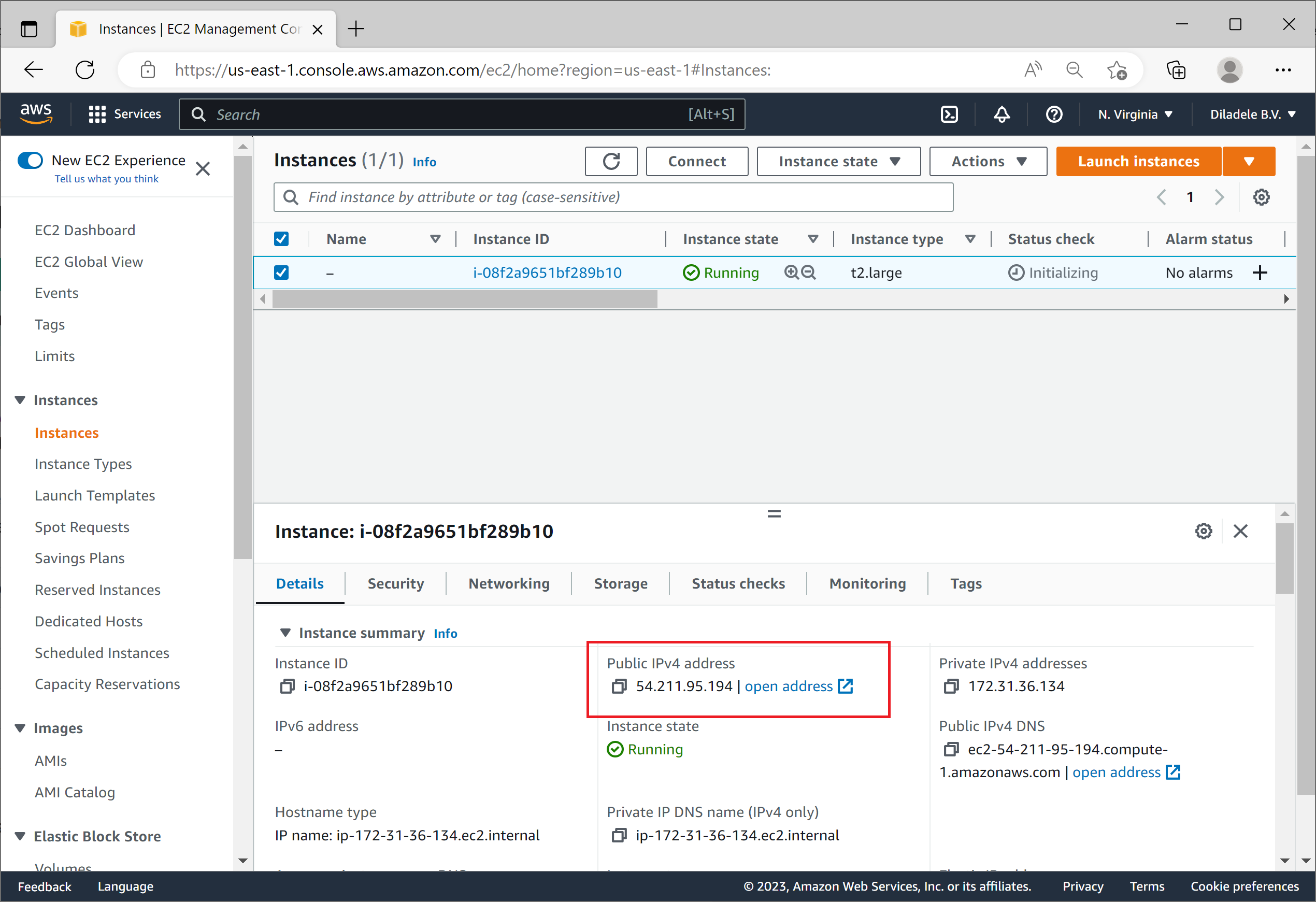
Task: Switch to the Storage tab
Action: click(x=621, y=584)
